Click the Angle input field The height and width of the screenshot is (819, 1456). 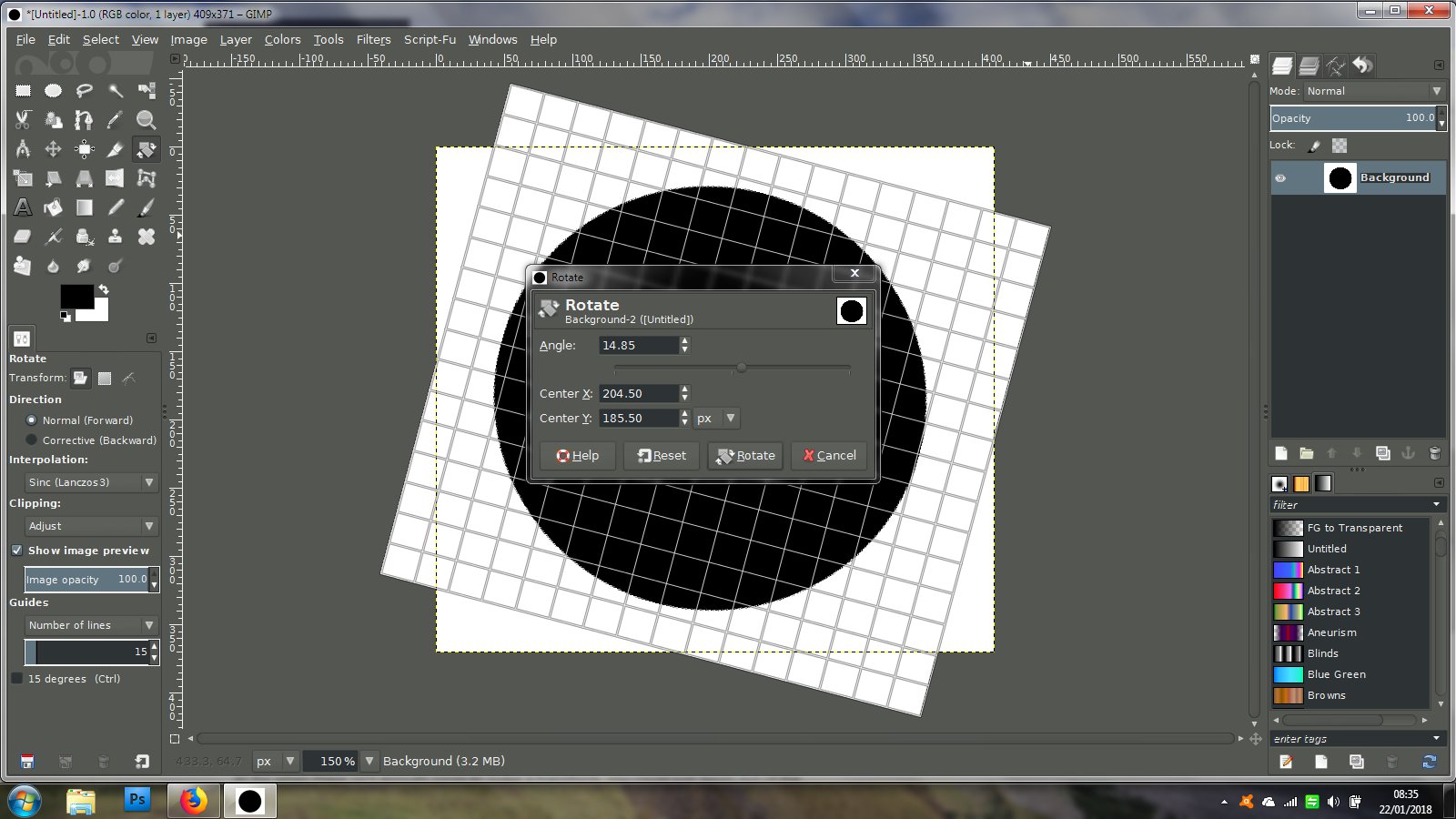pyautogui.click(x=638, y=346)
